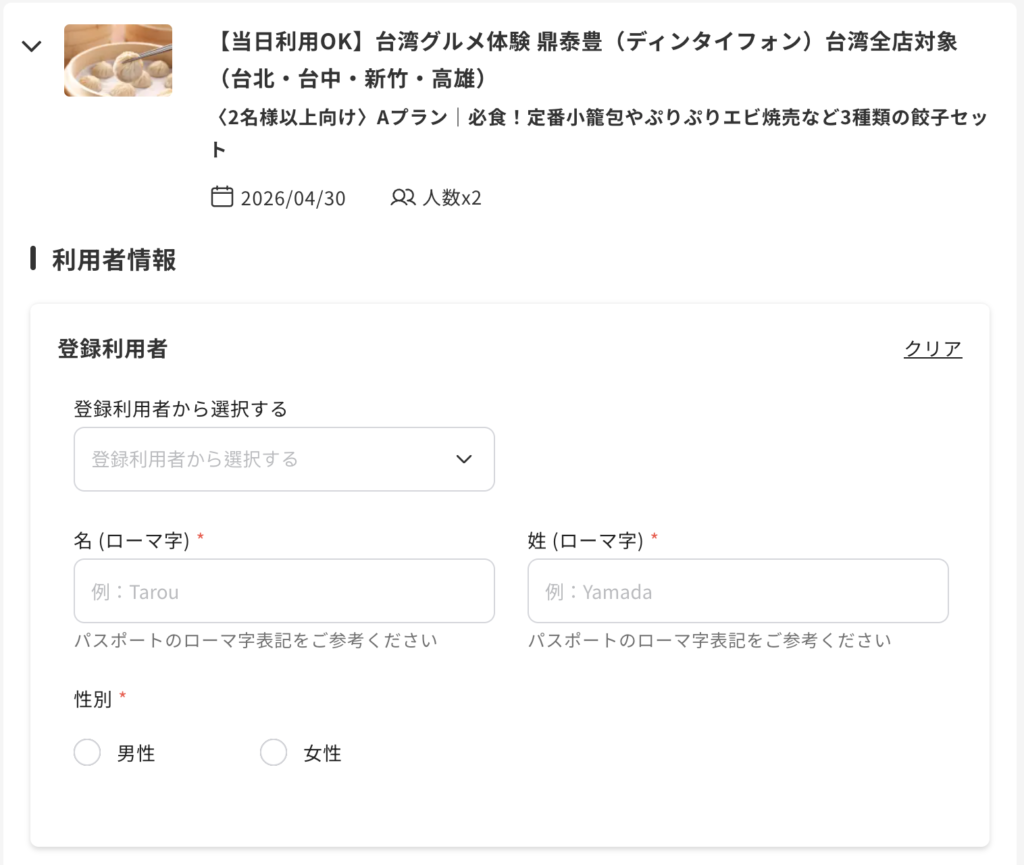This screenshot has height=865, width=1024.
Task: Click the unselected circle next to 男性
Action: tap(87, 752)
